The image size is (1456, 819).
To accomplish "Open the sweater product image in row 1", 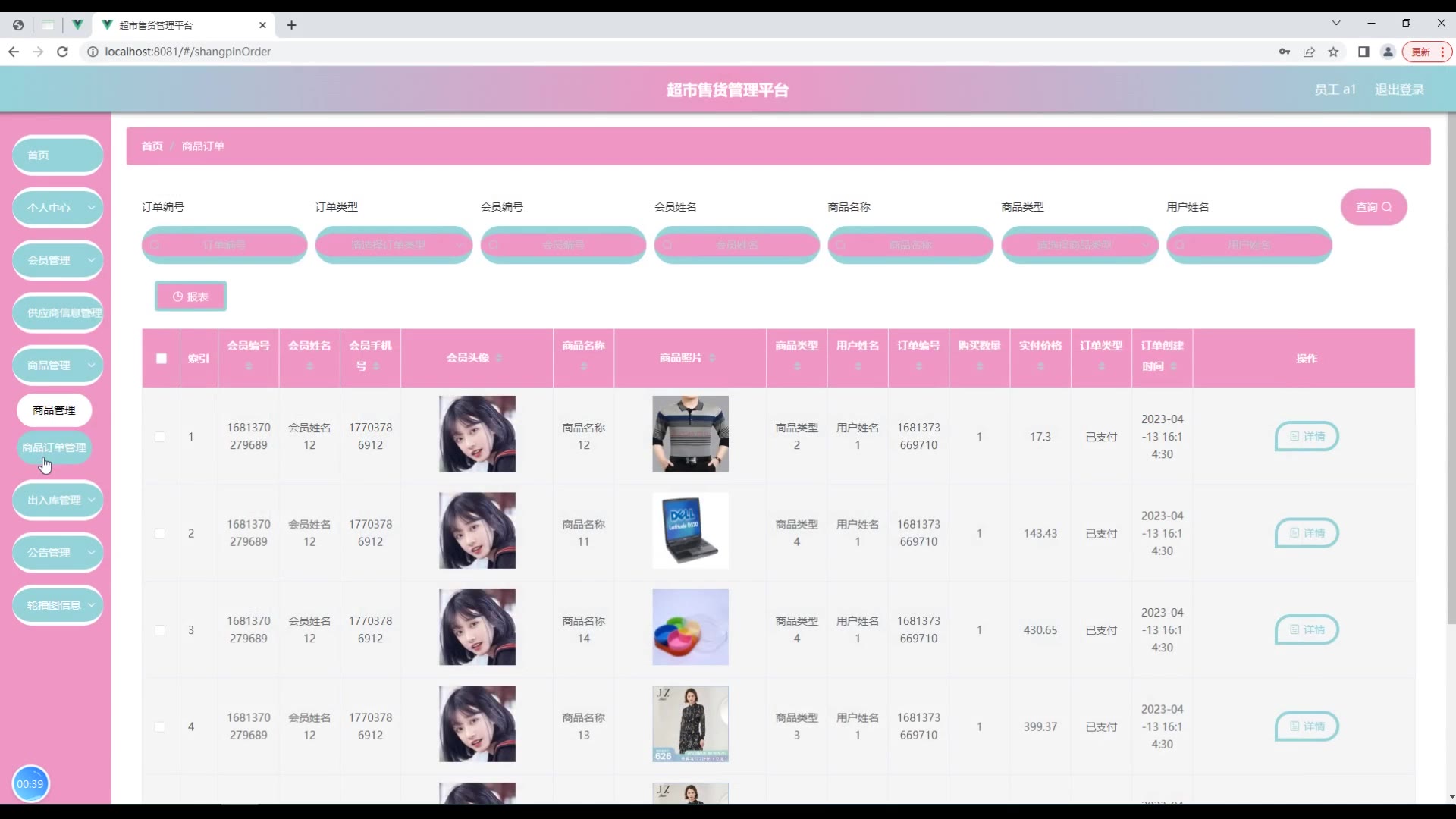I will [x=690, y=434].
